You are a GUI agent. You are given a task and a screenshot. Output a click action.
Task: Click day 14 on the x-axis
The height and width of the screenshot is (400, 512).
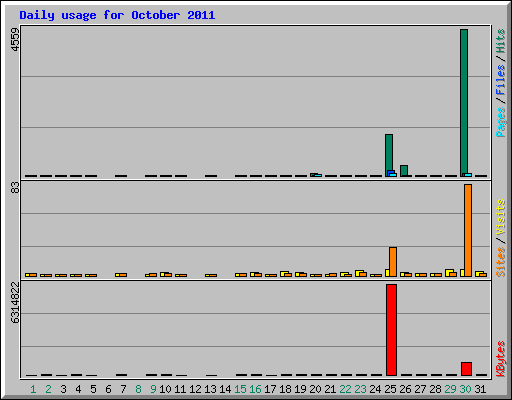225,389
